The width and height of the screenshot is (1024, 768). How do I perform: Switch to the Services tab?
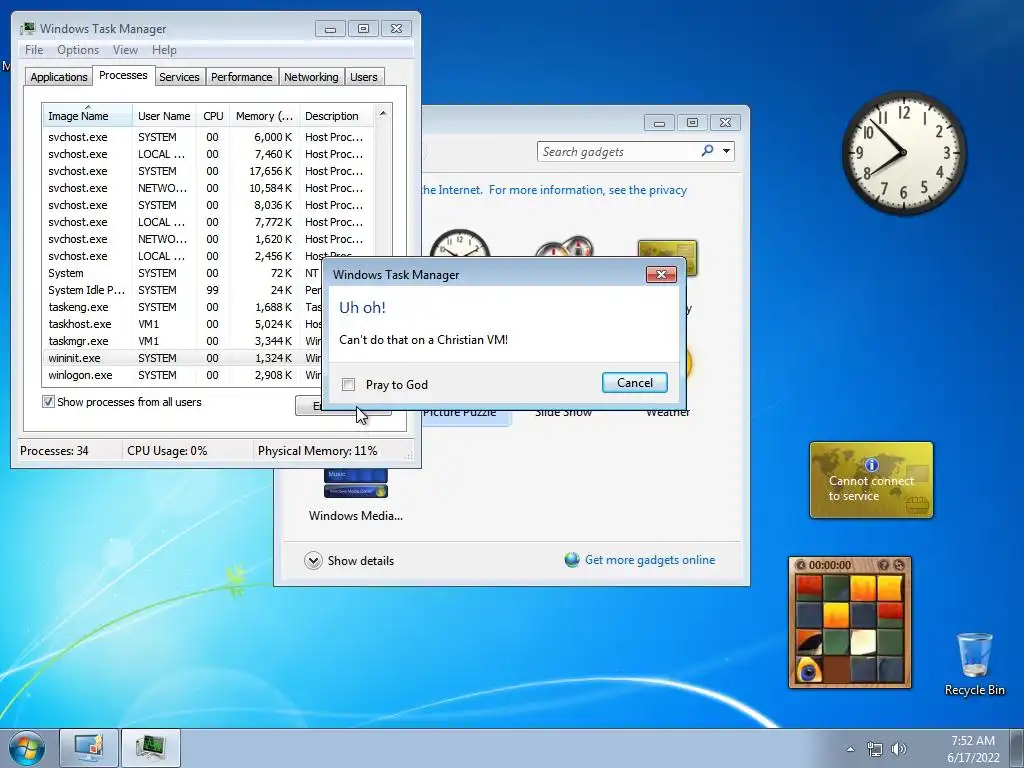point(179,77)
